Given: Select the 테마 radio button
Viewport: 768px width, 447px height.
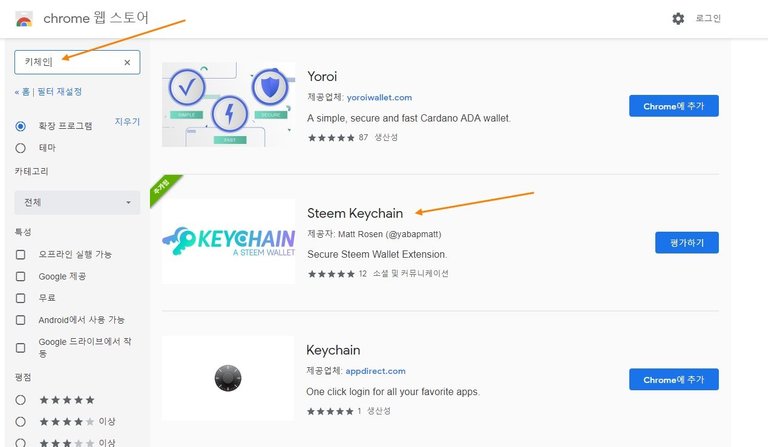Looking at the screenshot, I should pos(21,147).
